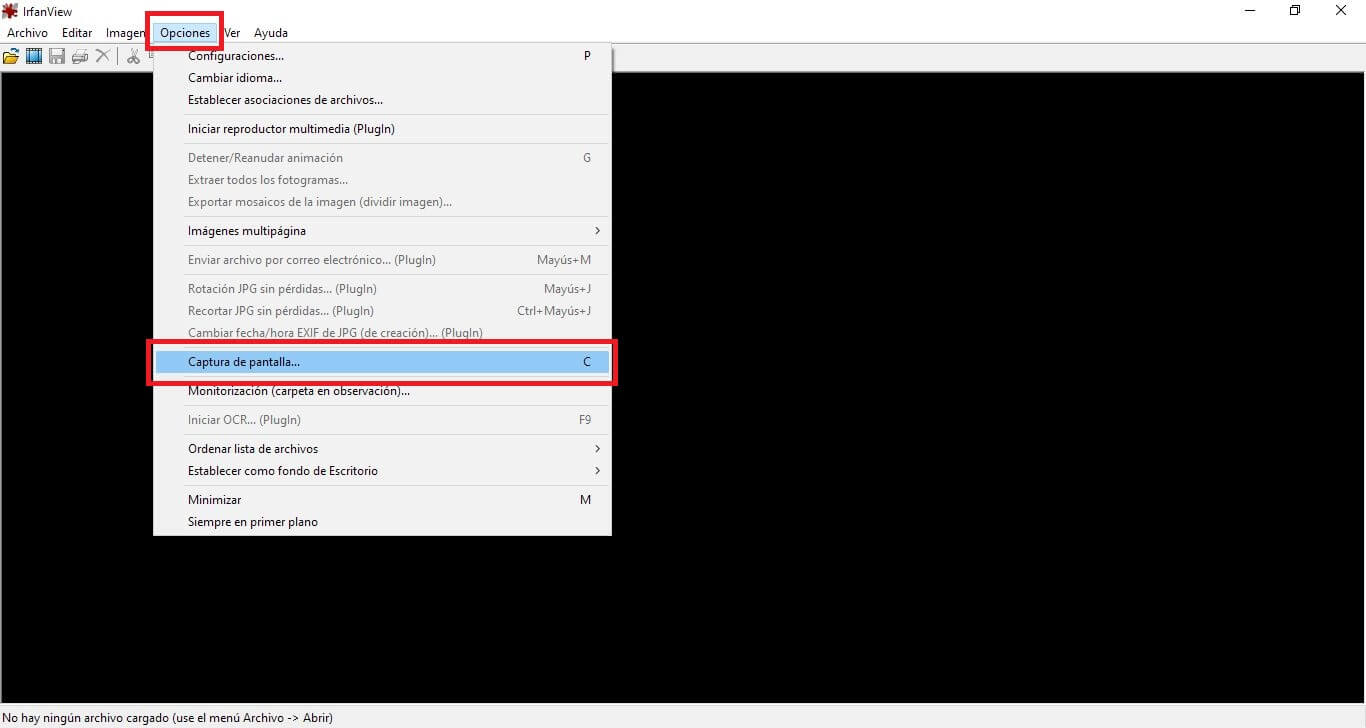The image size is (1366, 728).
Task: Toggle Siempre en primer plano
Action: point(381,522)
